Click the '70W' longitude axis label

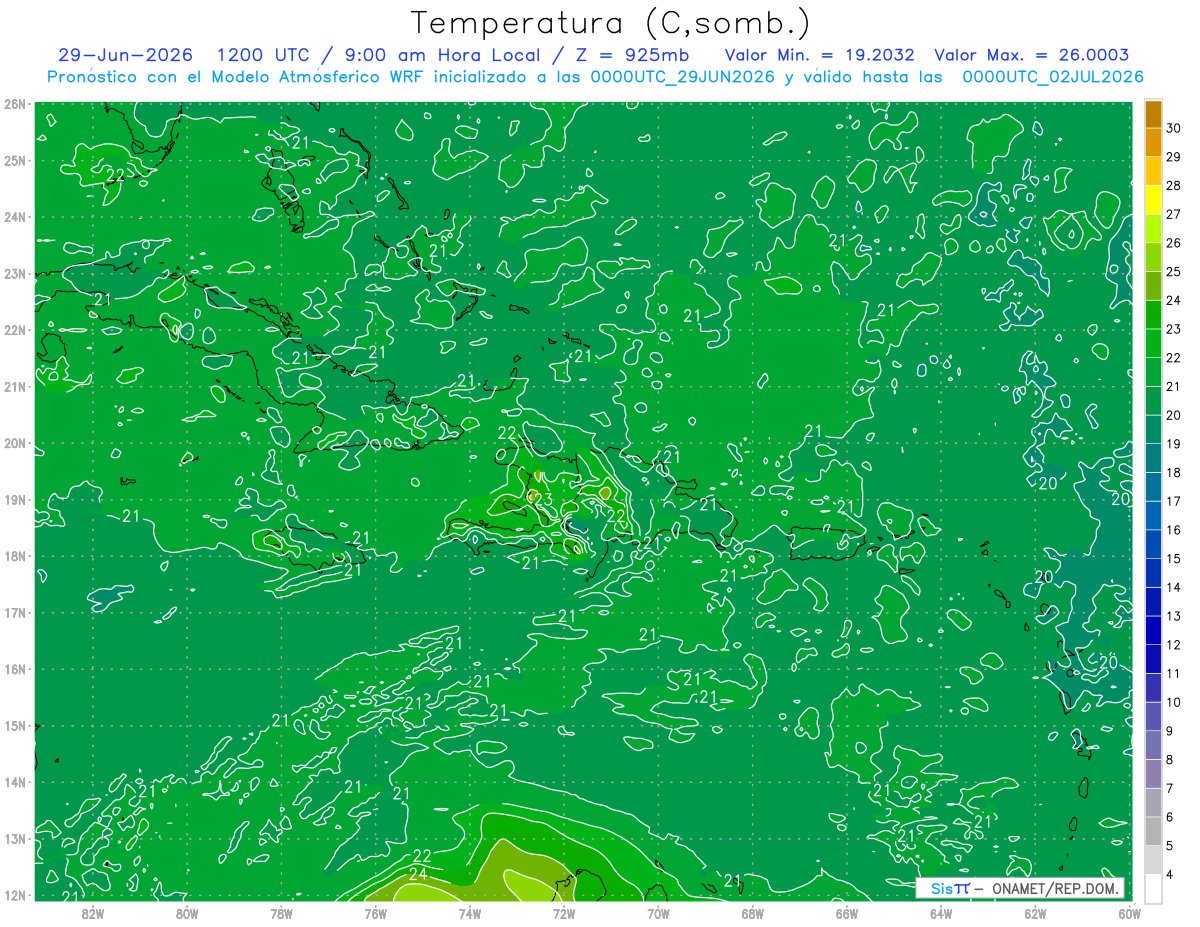click(x=658, y=912)
